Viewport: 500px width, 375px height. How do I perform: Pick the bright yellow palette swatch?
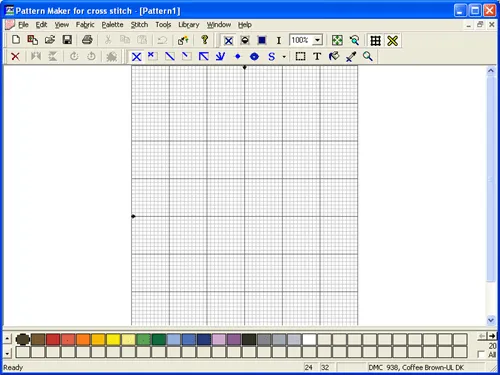(113, 339)
